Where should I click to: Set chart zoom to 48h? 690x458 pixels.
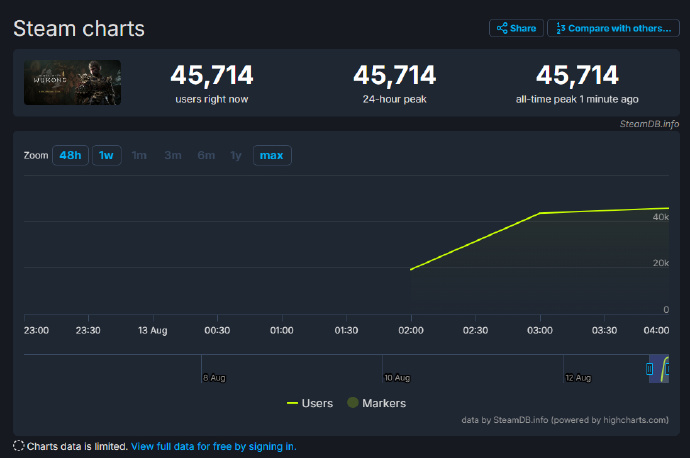click(70, 155)
